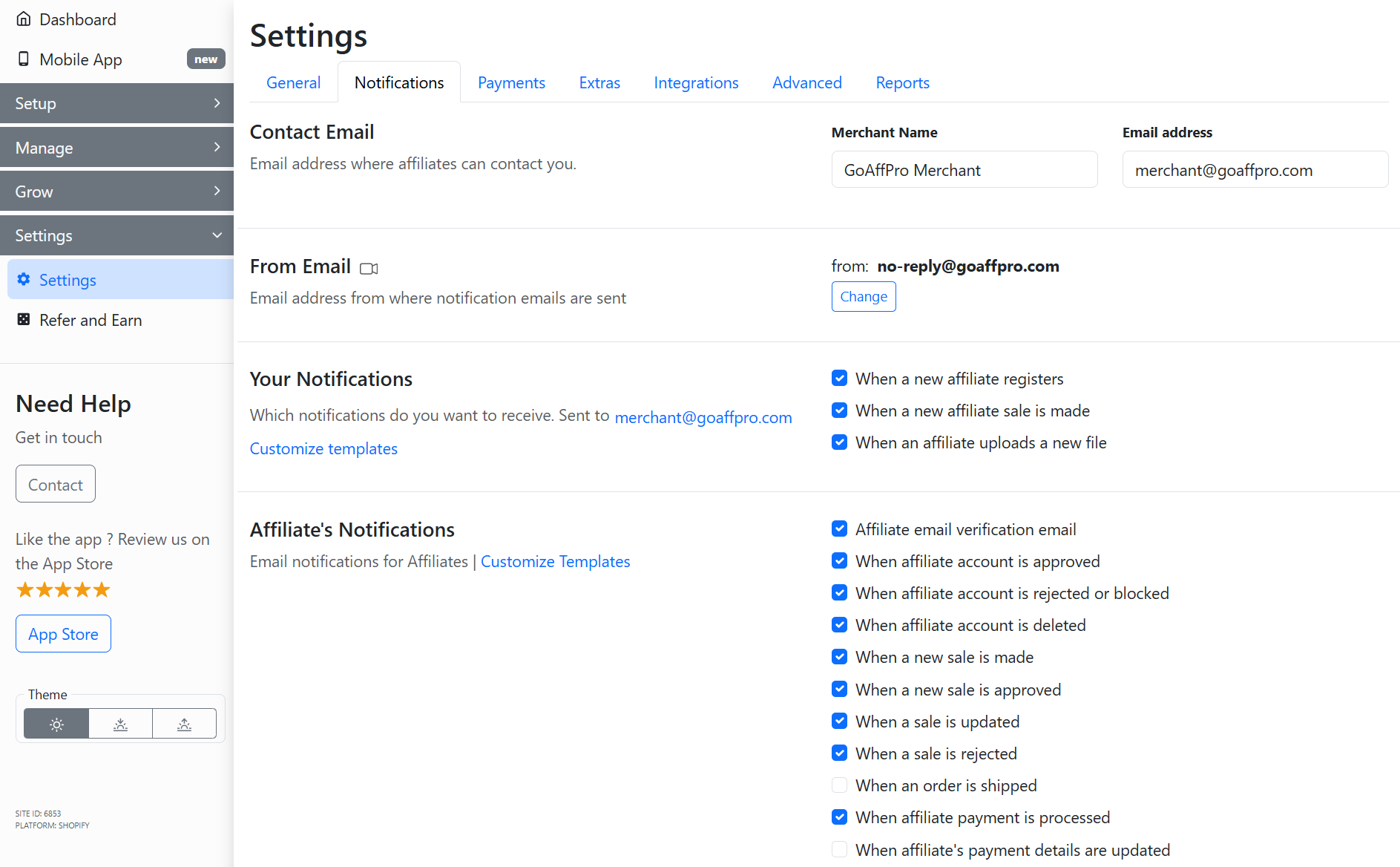Image resolution: width=1400 pixels, height=867 pixels.
Task: Expand the Manage sidebar section
Action: click(116, 148)
